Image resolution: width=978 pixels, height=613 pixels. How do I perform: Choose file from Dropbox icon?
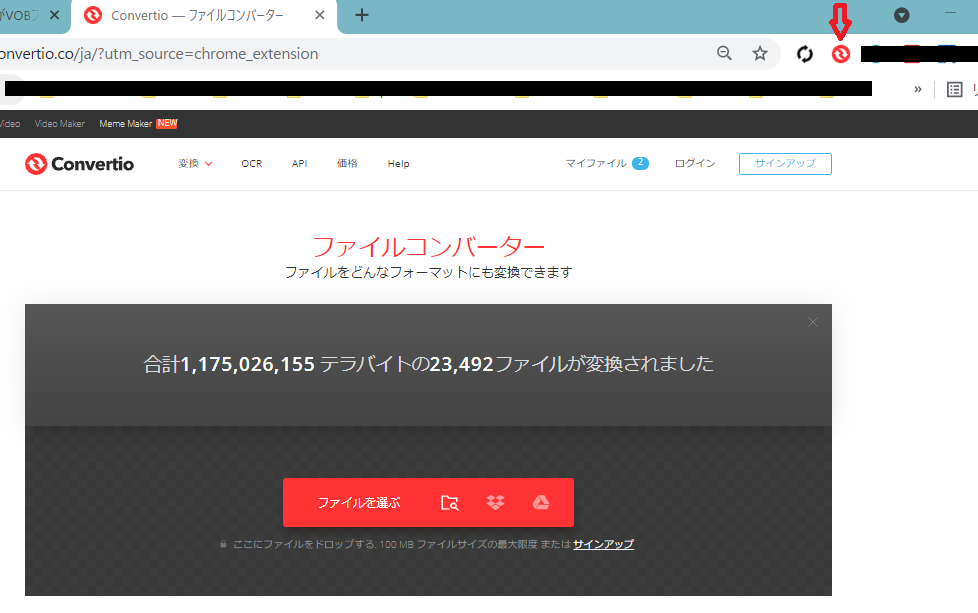coord(495,502)
